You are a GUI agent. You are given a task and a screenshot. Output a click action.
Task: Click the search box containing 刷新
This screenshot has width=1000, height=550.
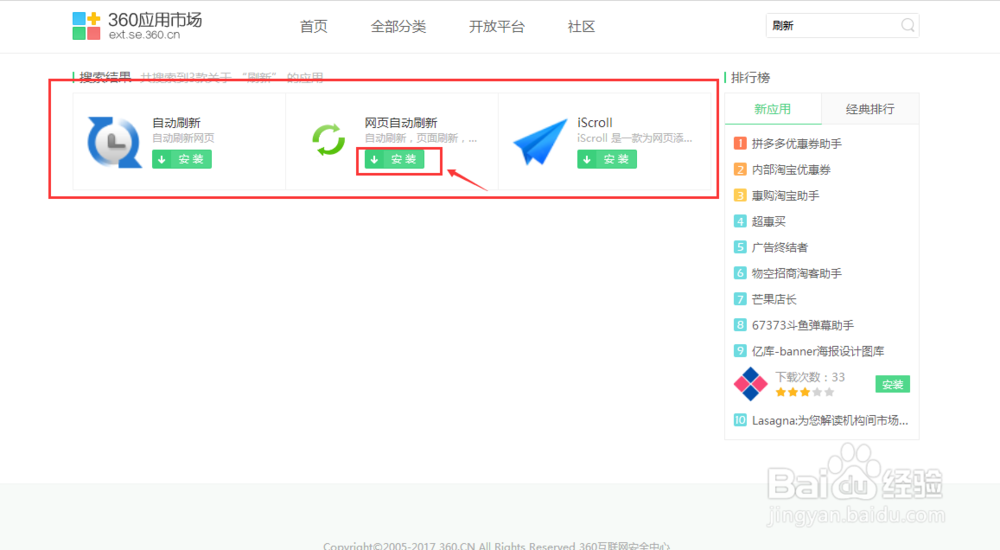[x=842, y=26]
